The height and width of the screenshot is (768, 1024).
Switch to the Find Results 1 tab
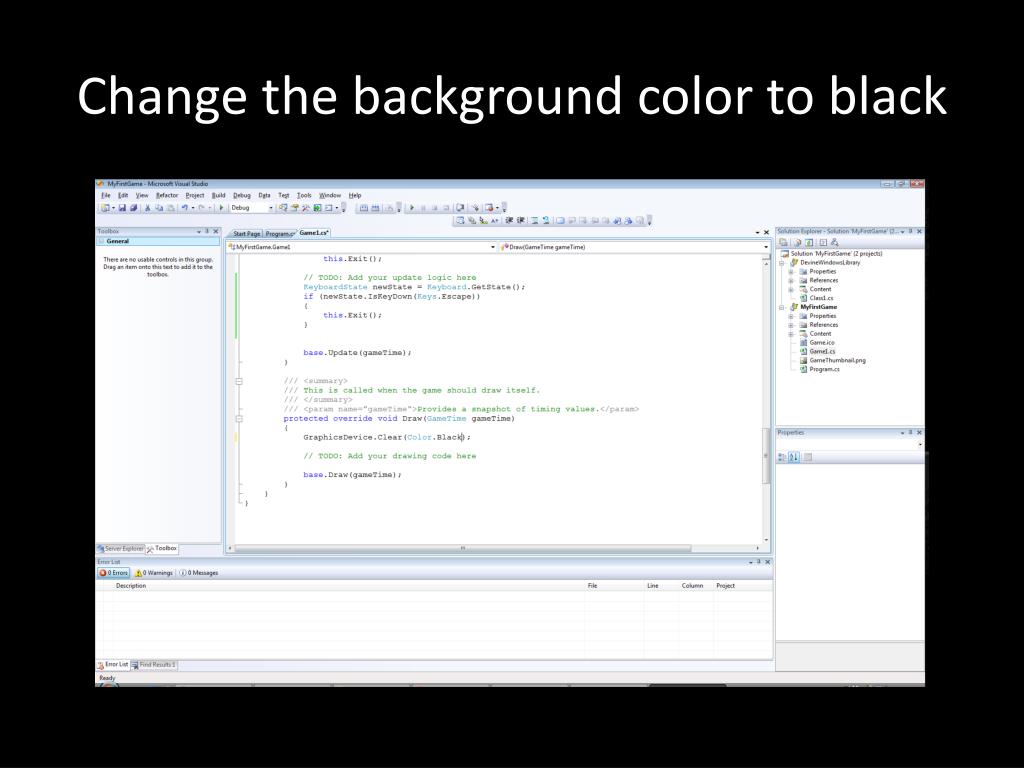point(154,665)
